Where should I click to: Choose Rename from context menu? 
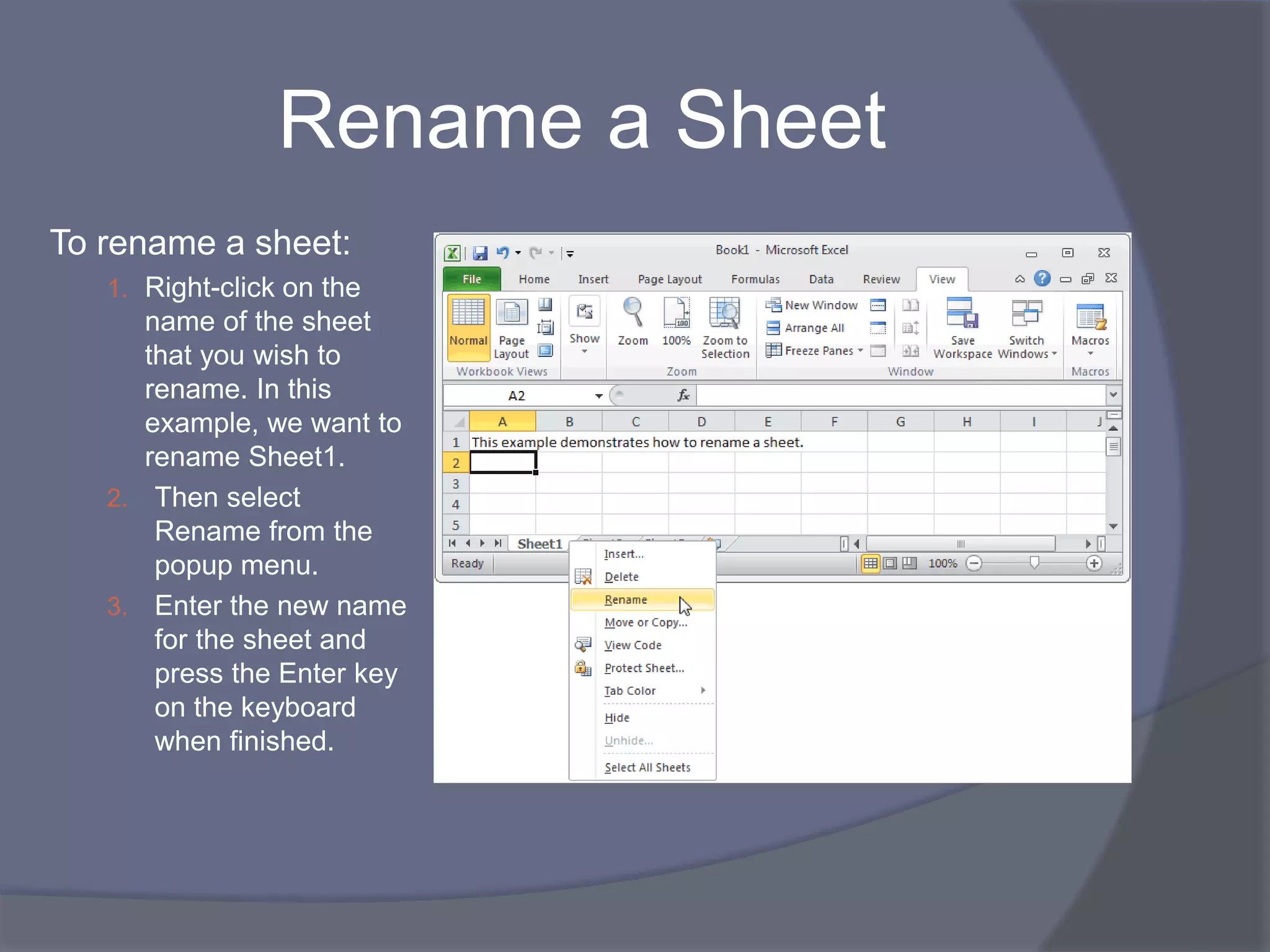click(x=642, y=600)
